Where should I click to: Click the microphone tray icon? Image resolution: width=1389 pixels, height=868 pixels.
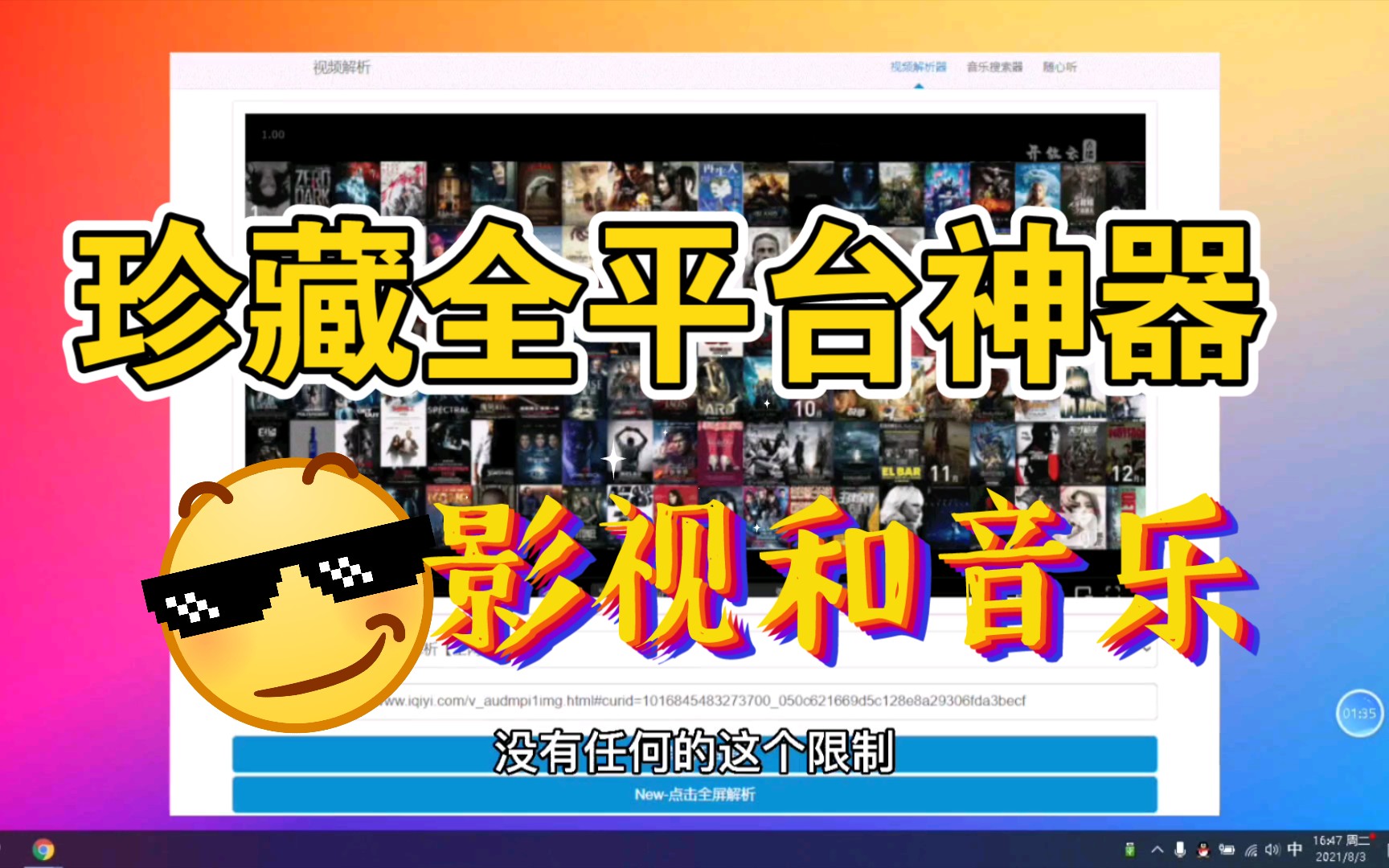1180,850
